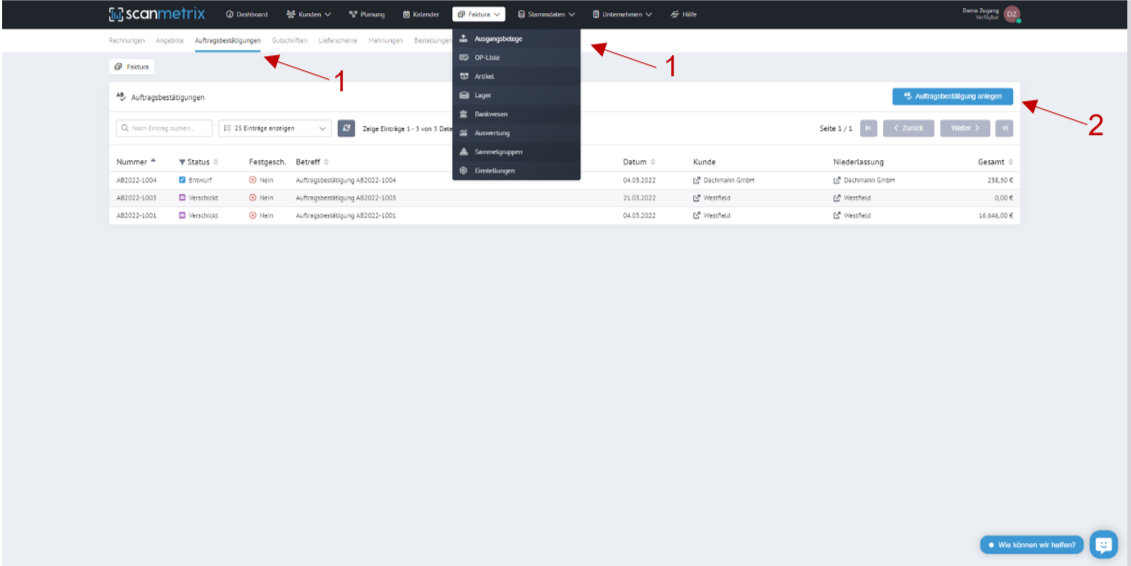This screenshot has height=566, width=1131.
Task: Select Sammelgruppen in Faktura menu
Action: coord(516,151)
